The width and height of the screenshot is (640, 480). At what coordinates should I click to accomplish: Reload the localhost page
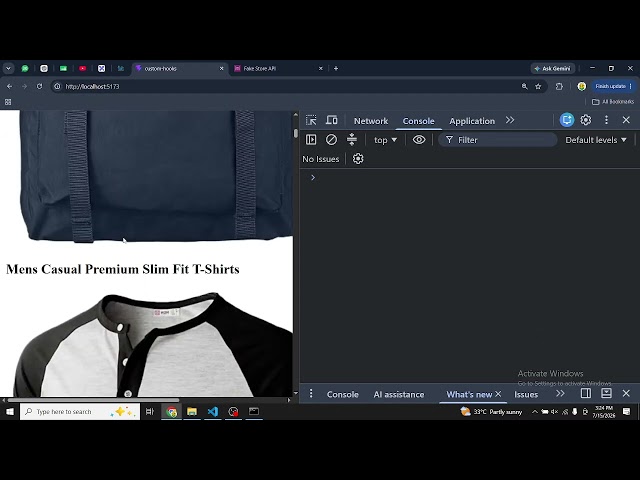pyautogui.click(x=39, y=87)
